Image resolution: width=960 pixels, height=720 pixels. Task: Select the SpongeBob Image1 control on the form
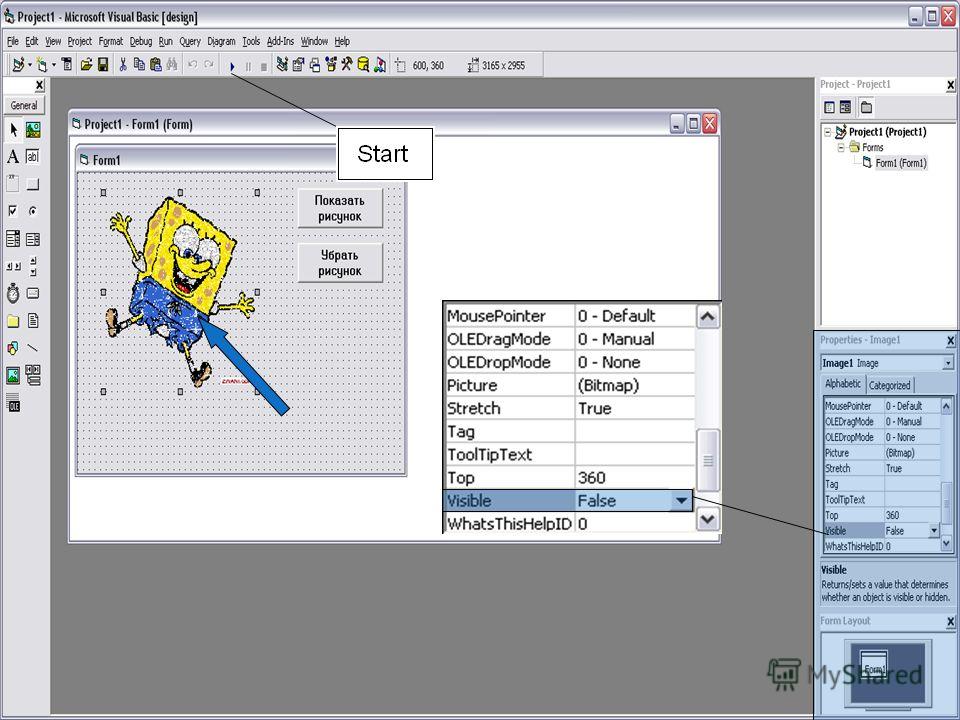180,291
